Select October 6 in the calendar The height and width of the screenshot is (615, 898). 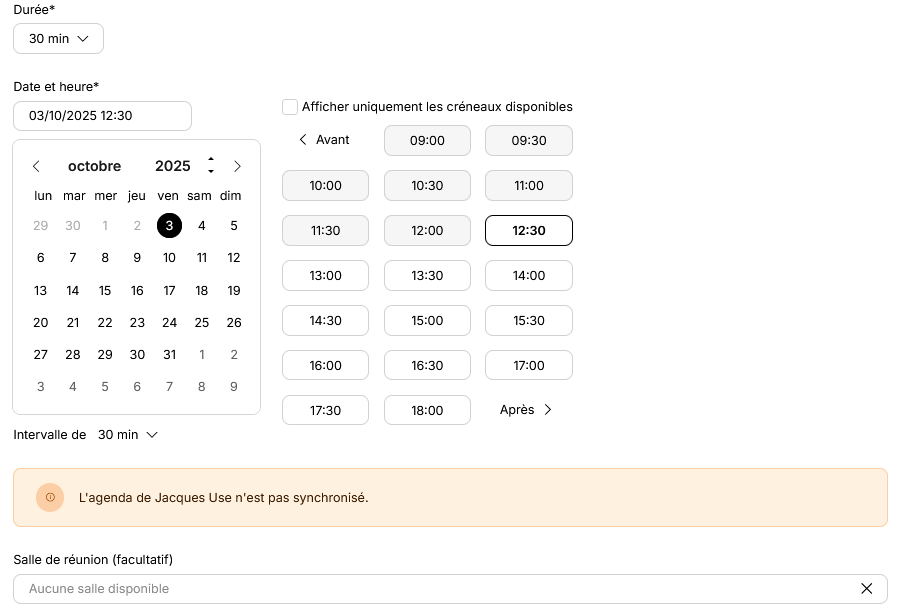41,258
